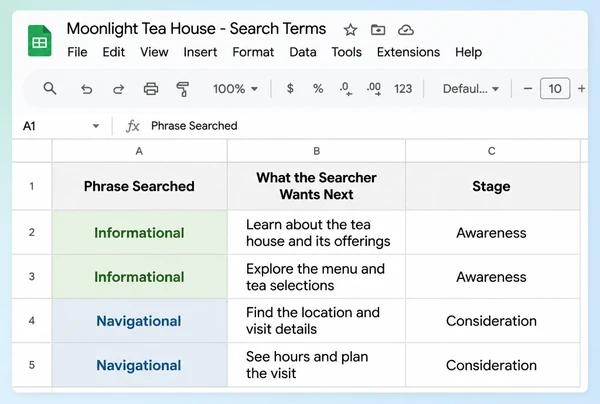Open the Format menu

[x=253, y=52]
